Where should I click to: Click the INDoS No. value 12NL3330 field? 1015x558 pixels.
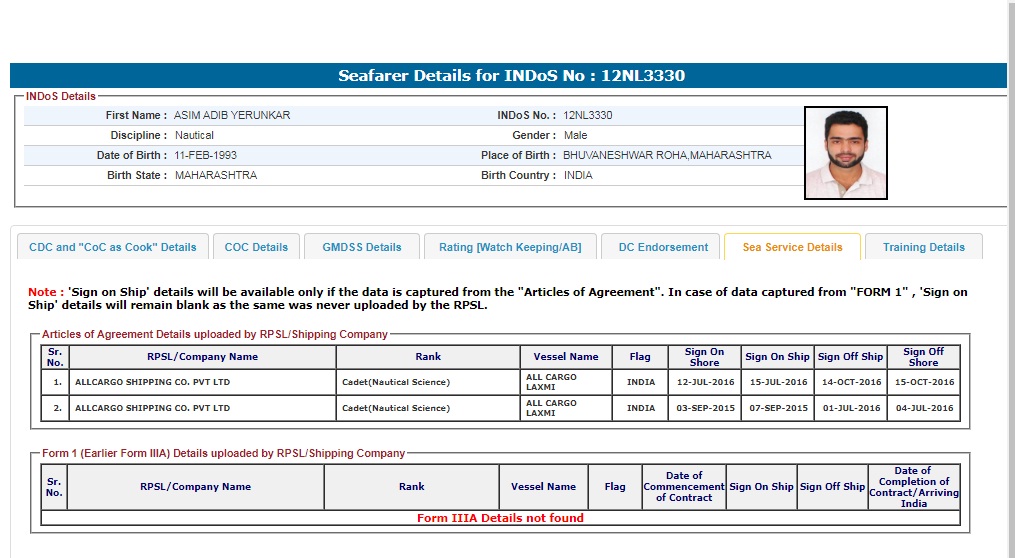588,115
